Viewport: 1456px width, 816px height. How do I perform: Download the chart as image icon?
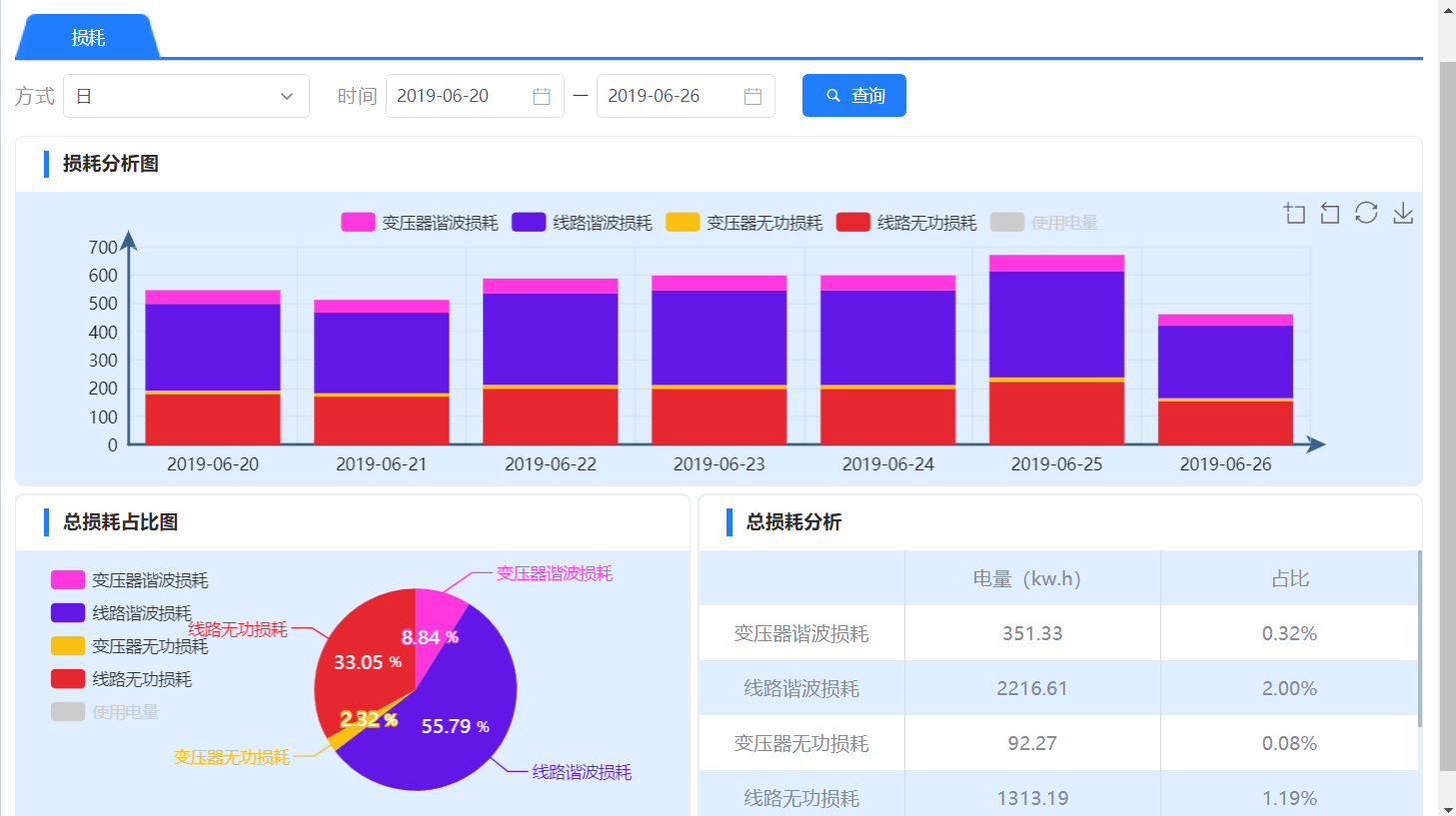[x=1403, y=213]
